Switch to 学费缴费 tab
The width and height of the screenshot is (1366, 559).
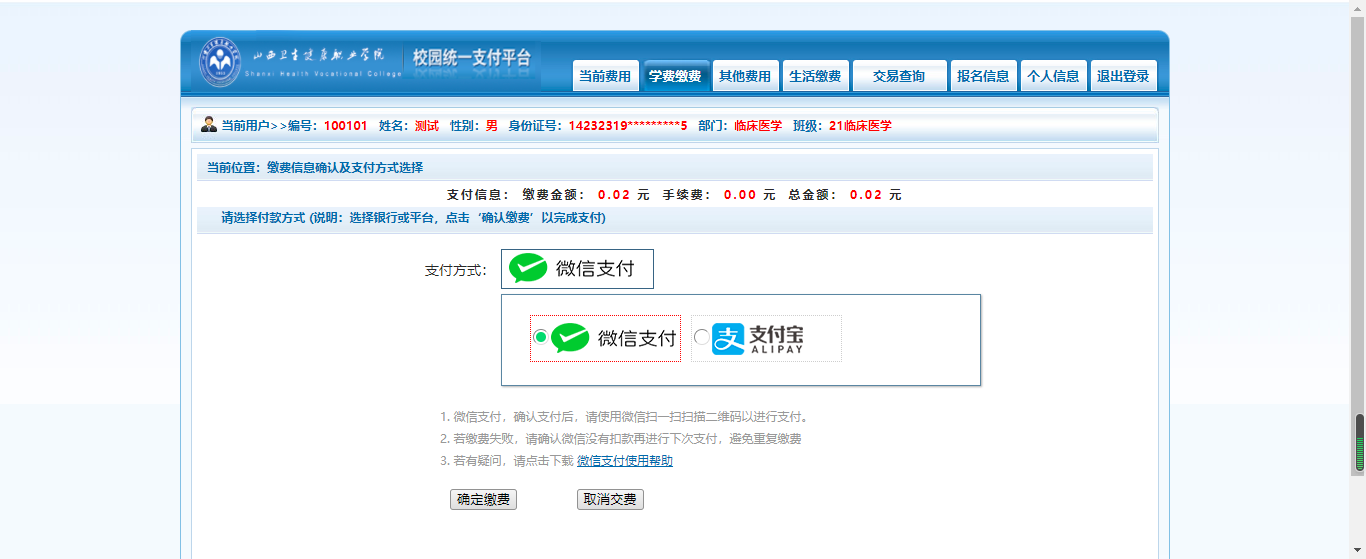(676, 76)
